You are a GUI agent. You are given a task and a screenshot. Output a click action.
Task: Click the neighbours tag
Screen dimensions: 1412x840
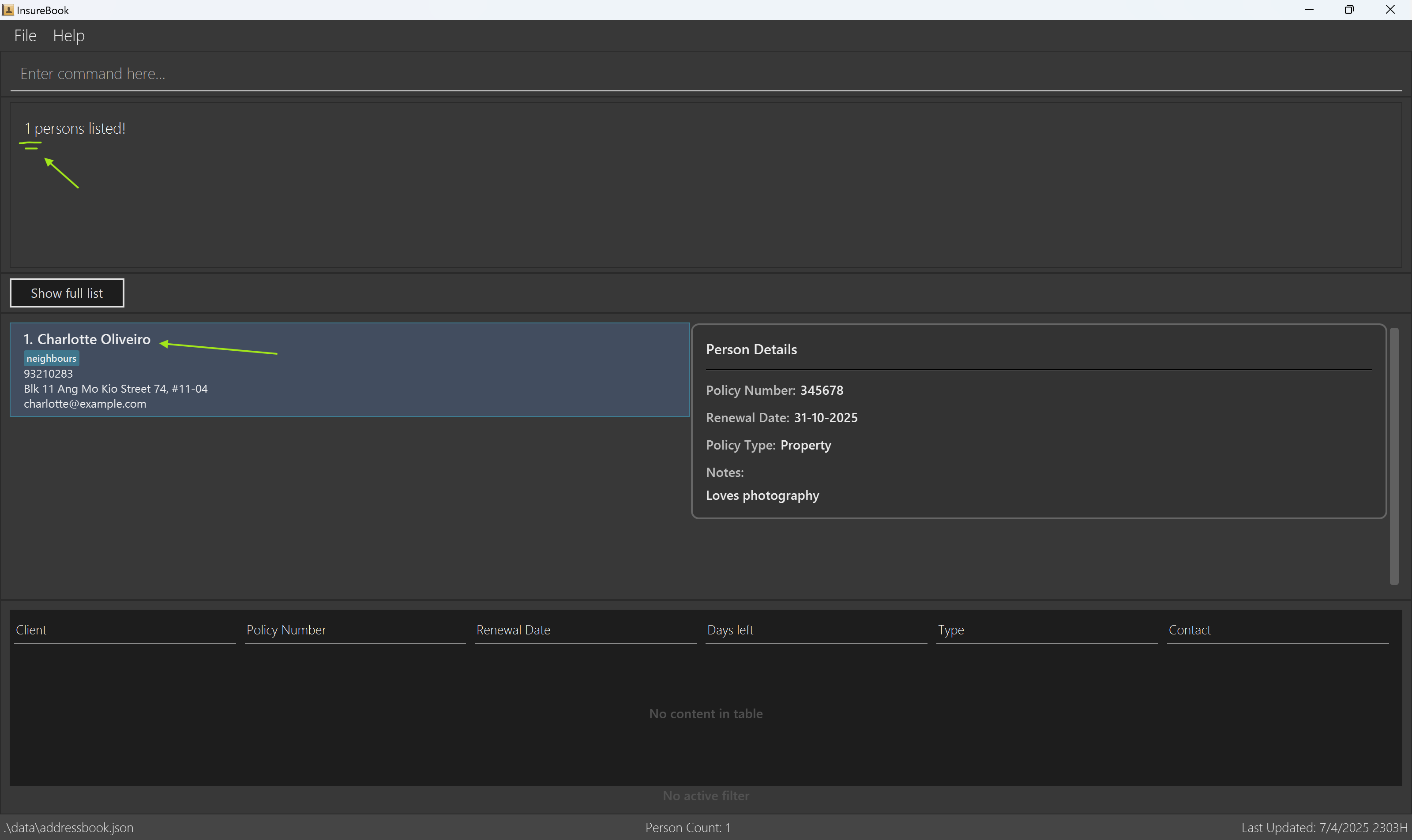point(51,358)
